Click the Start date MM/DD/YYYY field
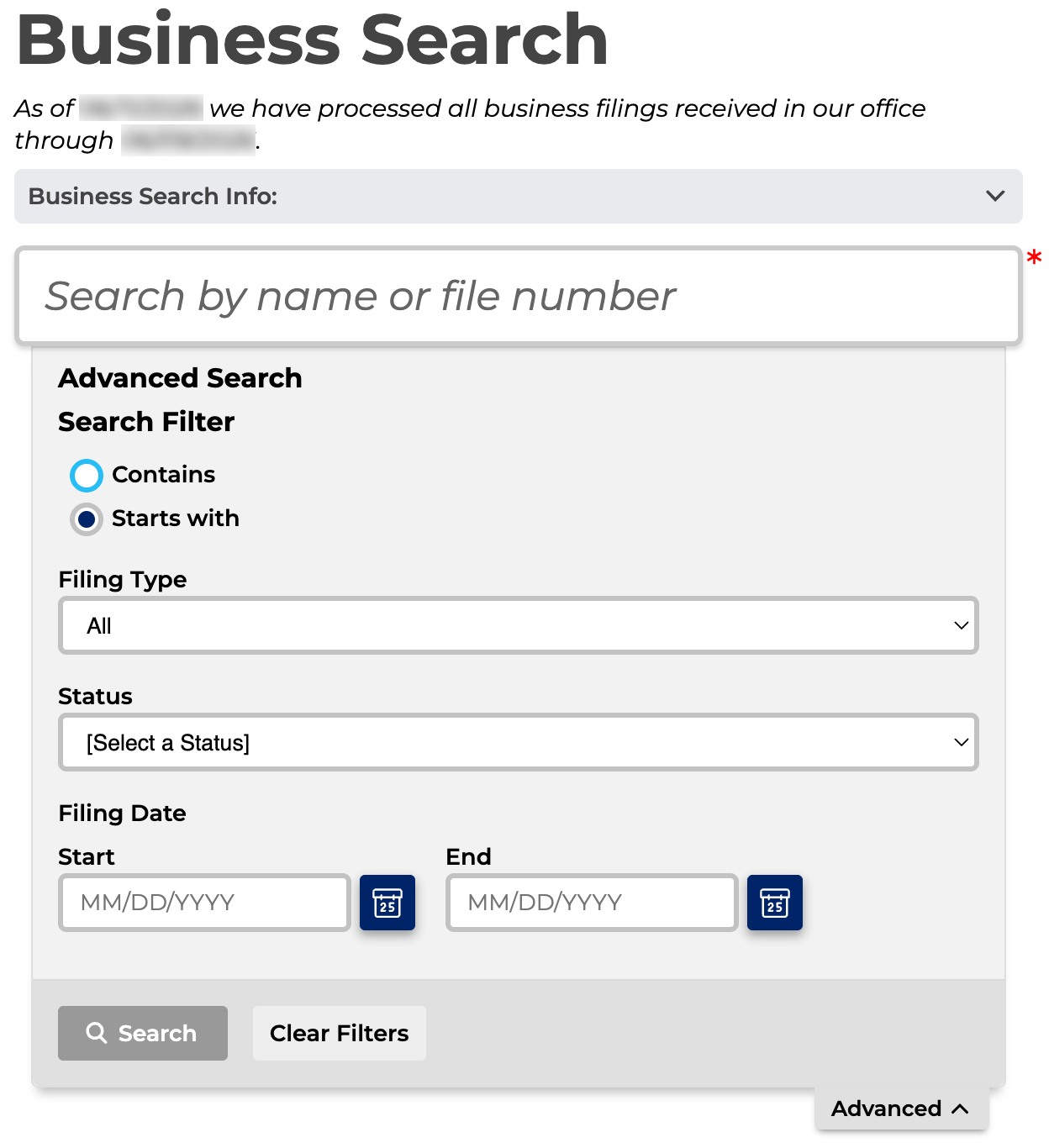1049x1148 pixels. (204, 903)
